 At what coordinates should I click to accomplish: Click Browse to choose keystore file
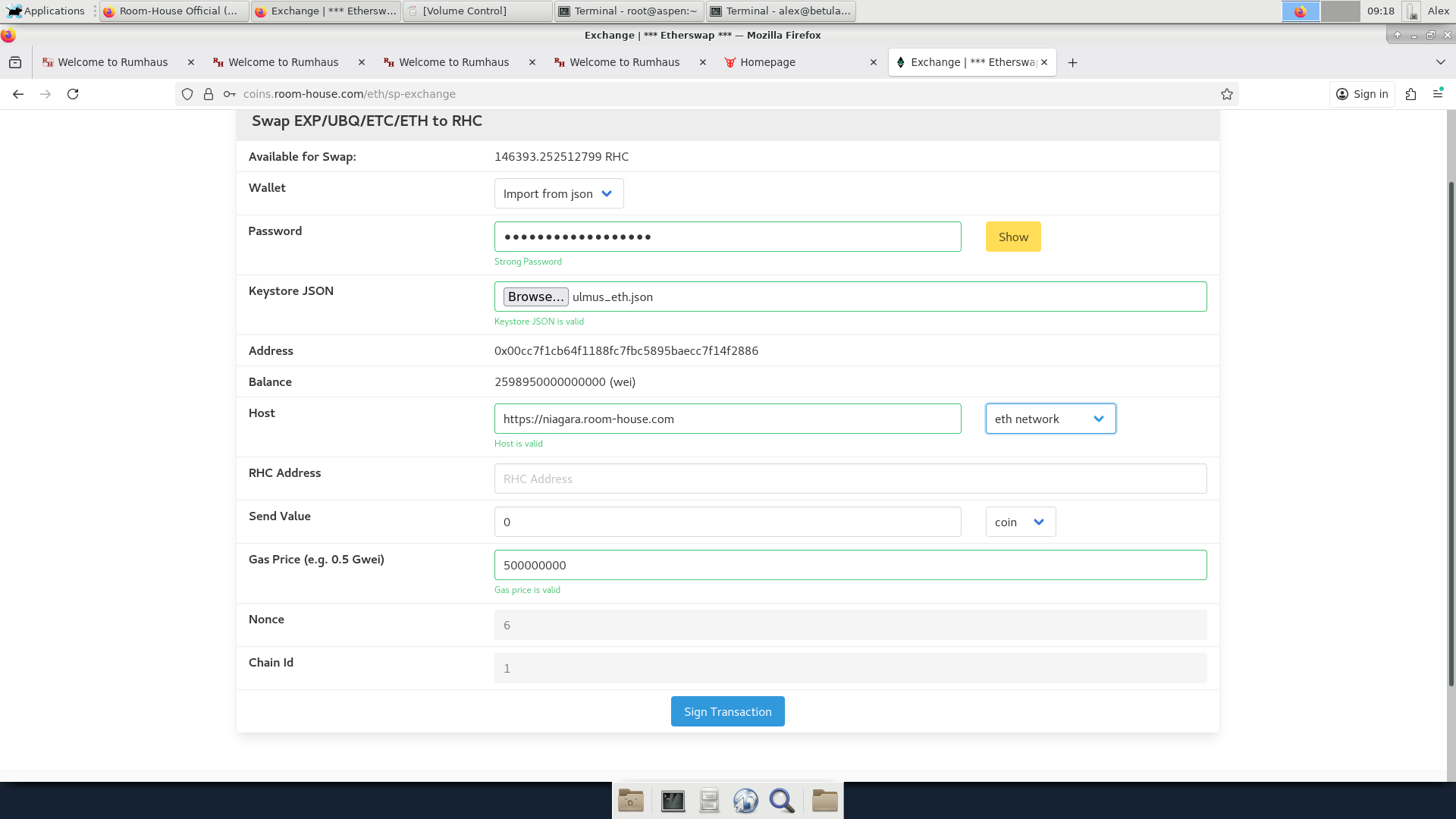[x=535, y=297]
